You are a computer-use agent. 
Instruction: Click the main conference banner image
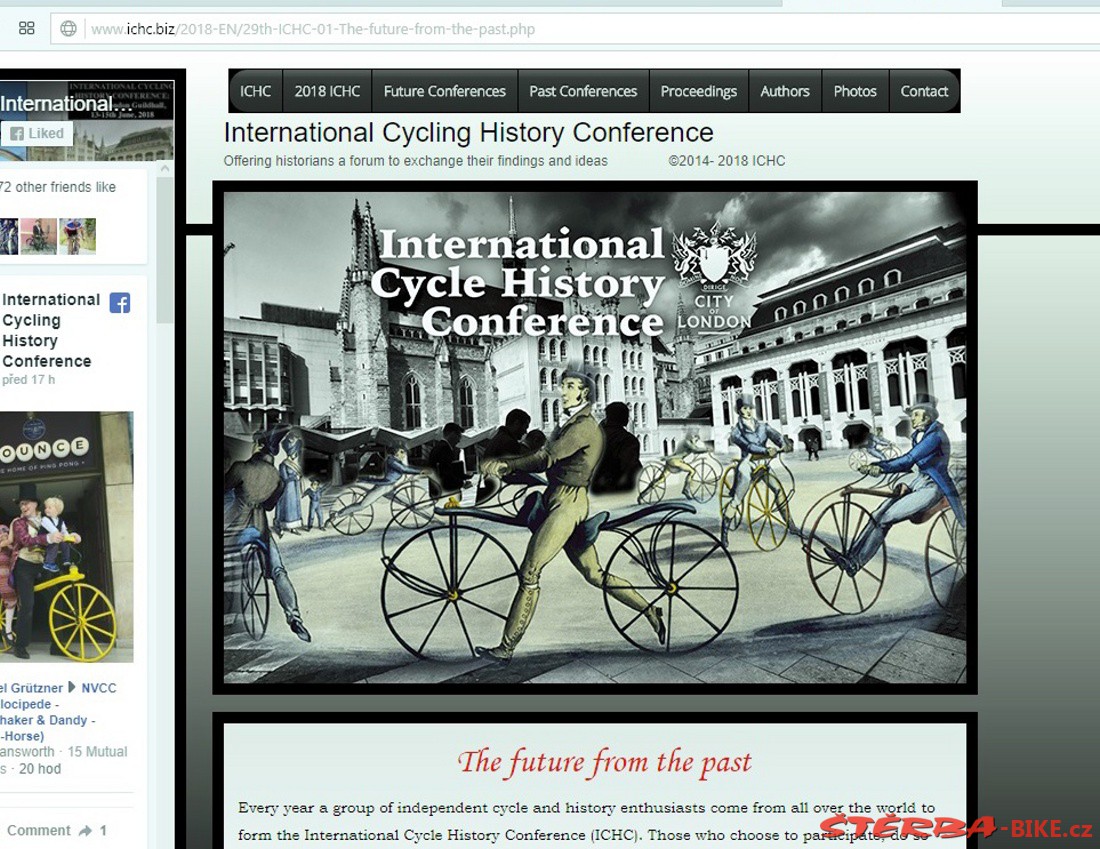[595, 438]
